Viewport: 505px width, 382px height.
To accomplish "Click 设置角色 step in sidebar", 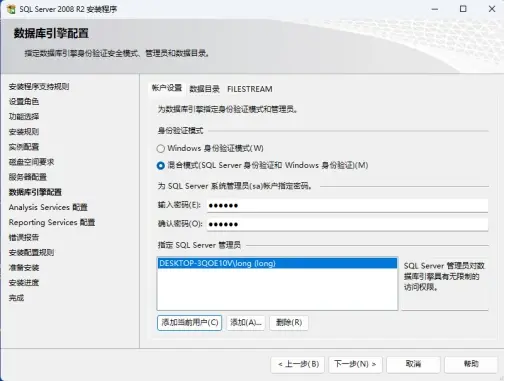I will (24, 102).
